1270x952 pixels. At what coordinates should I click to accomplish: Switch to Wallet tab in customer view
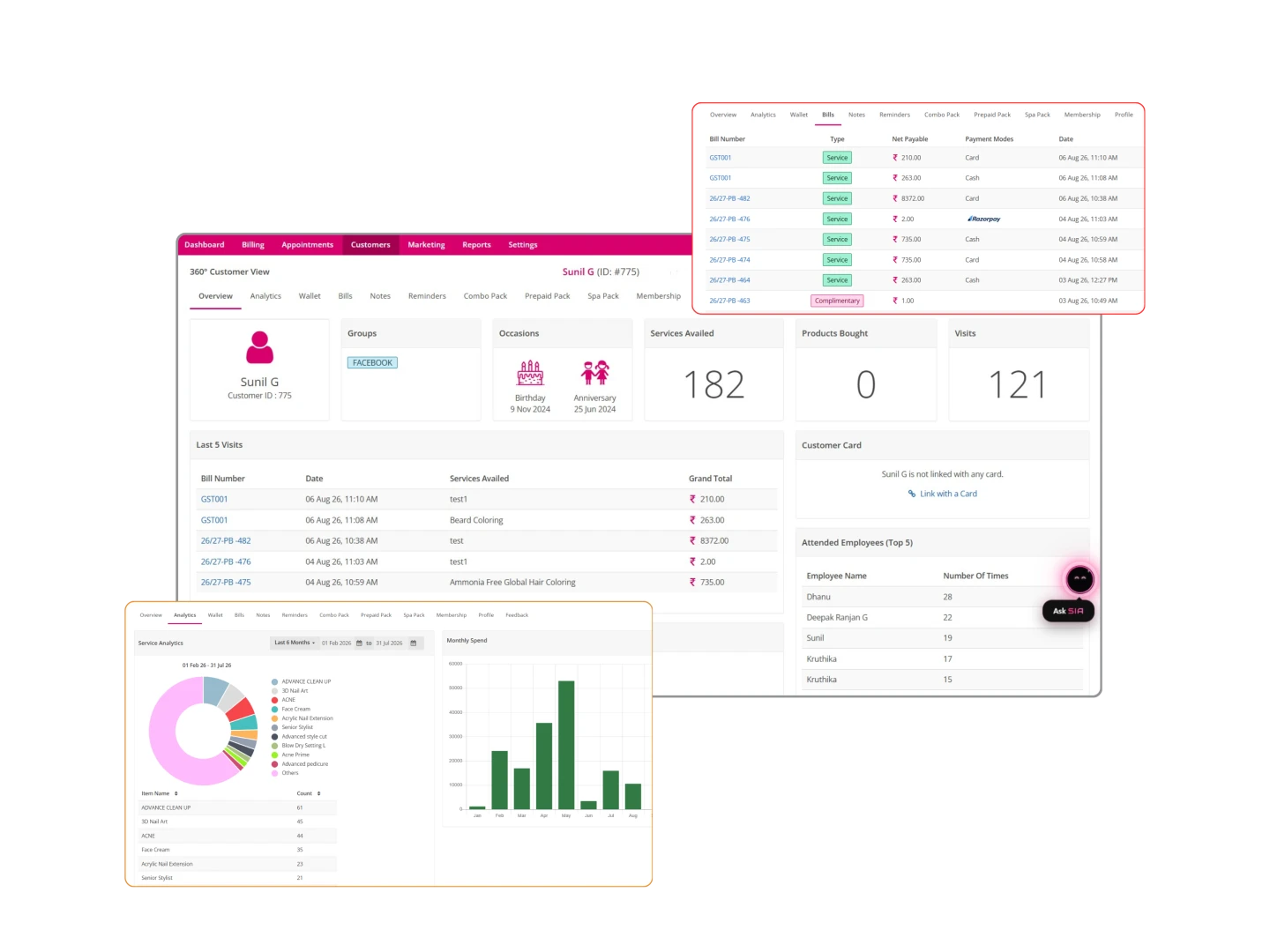[x=310, y=296]
